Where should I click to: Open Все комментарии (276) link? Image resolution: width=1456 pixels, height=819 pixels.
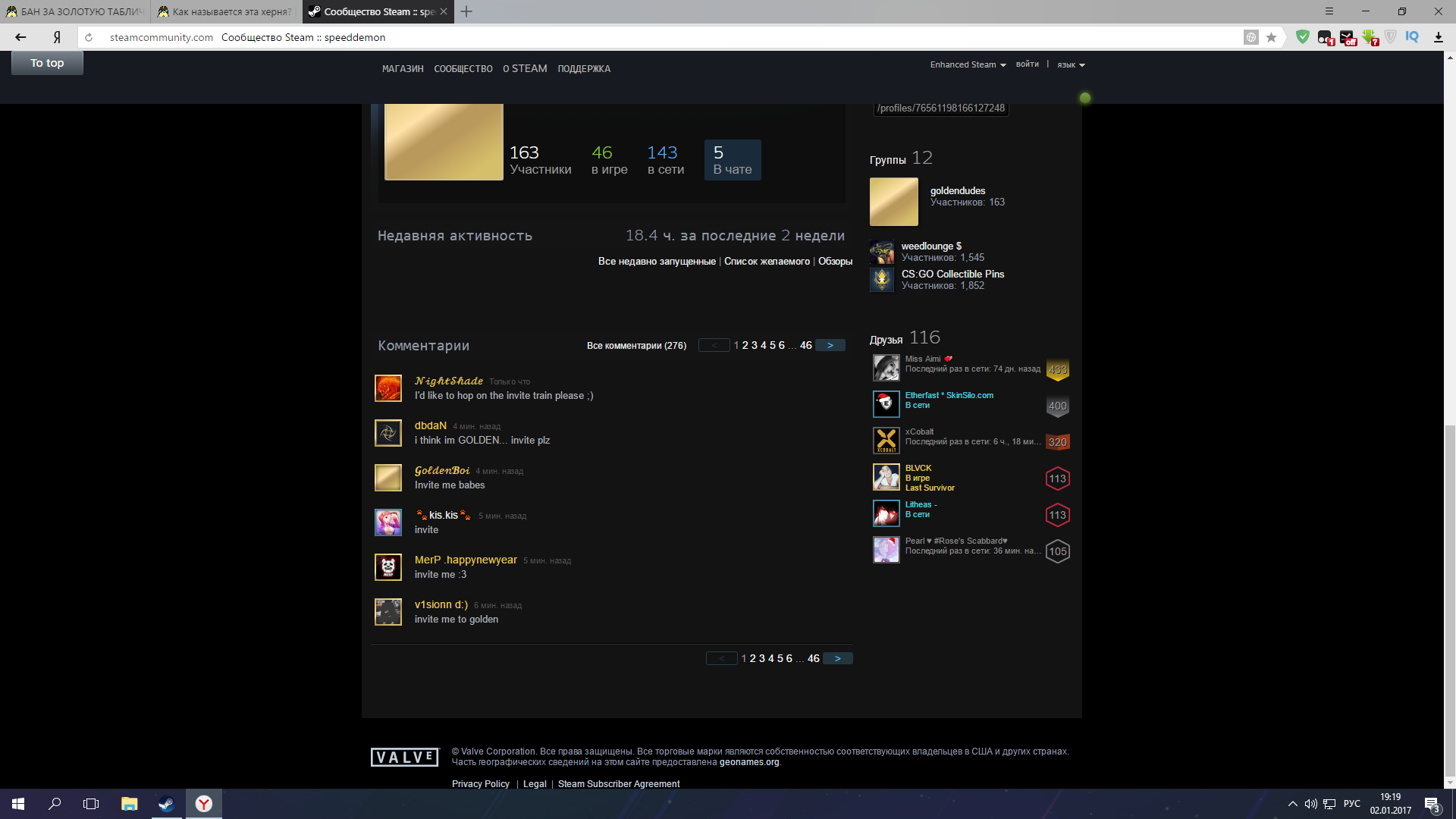tap(636, 346)
